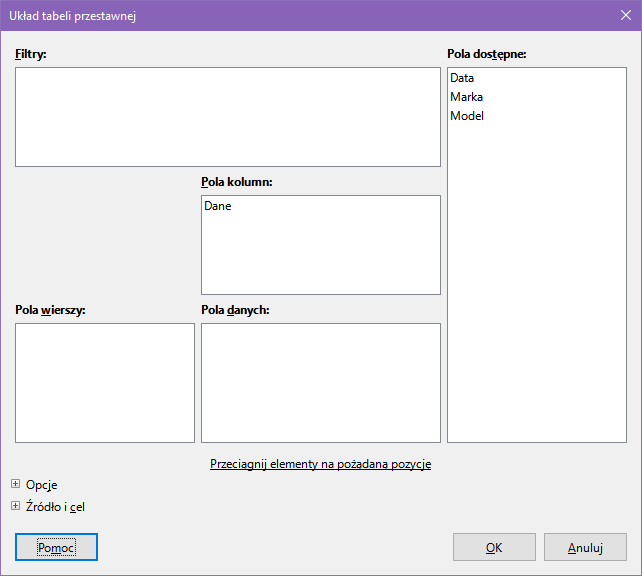Click the Filtry label

point(31,53)
